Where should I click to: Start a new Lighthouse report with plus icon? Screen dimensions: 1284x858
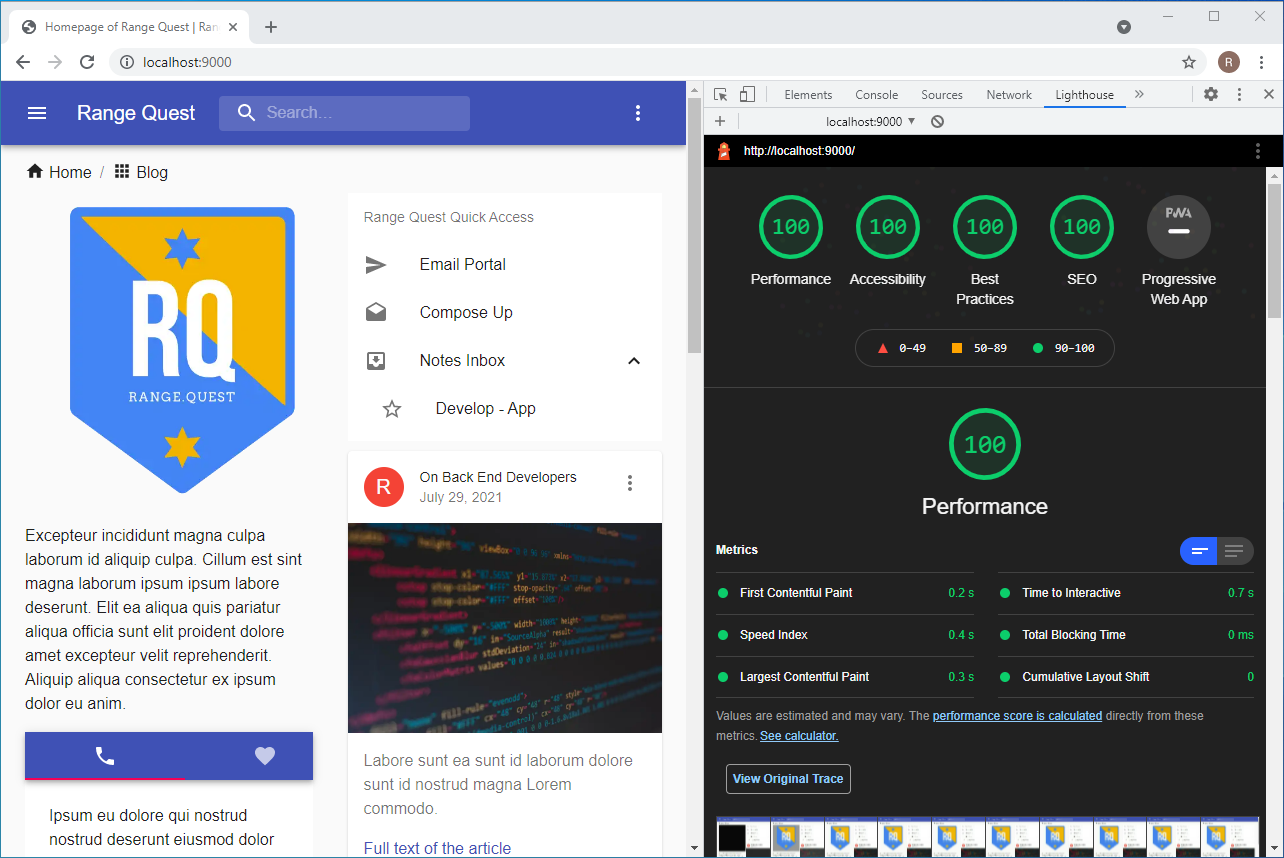(x=720, y=121)
